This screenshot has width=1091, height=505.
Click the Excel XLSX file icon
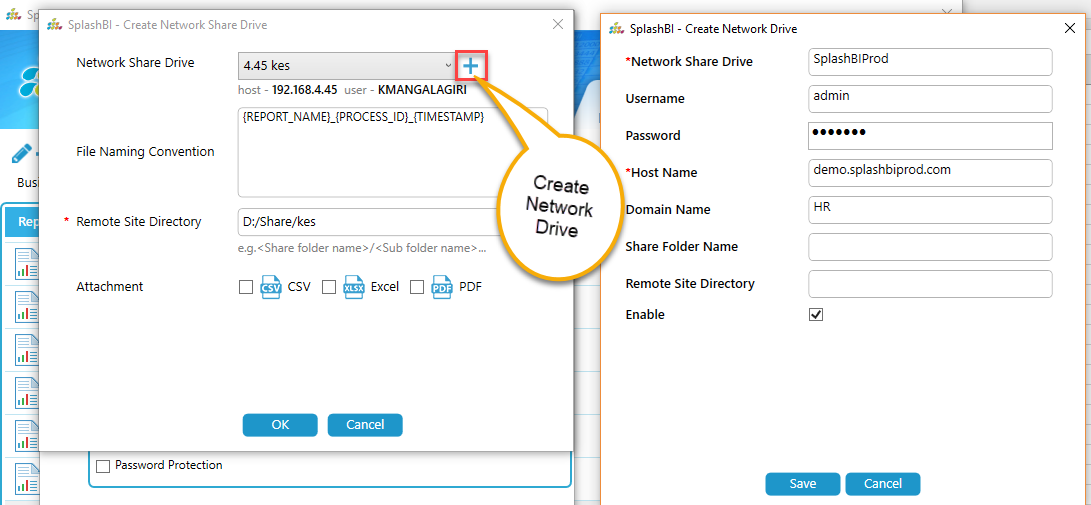(354, 287)
